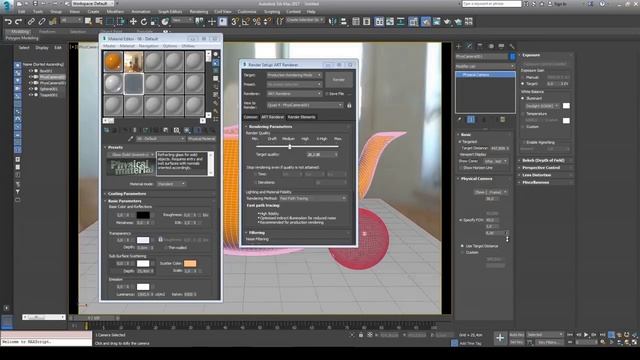Click configure modifier sets icon

point(502,119)
